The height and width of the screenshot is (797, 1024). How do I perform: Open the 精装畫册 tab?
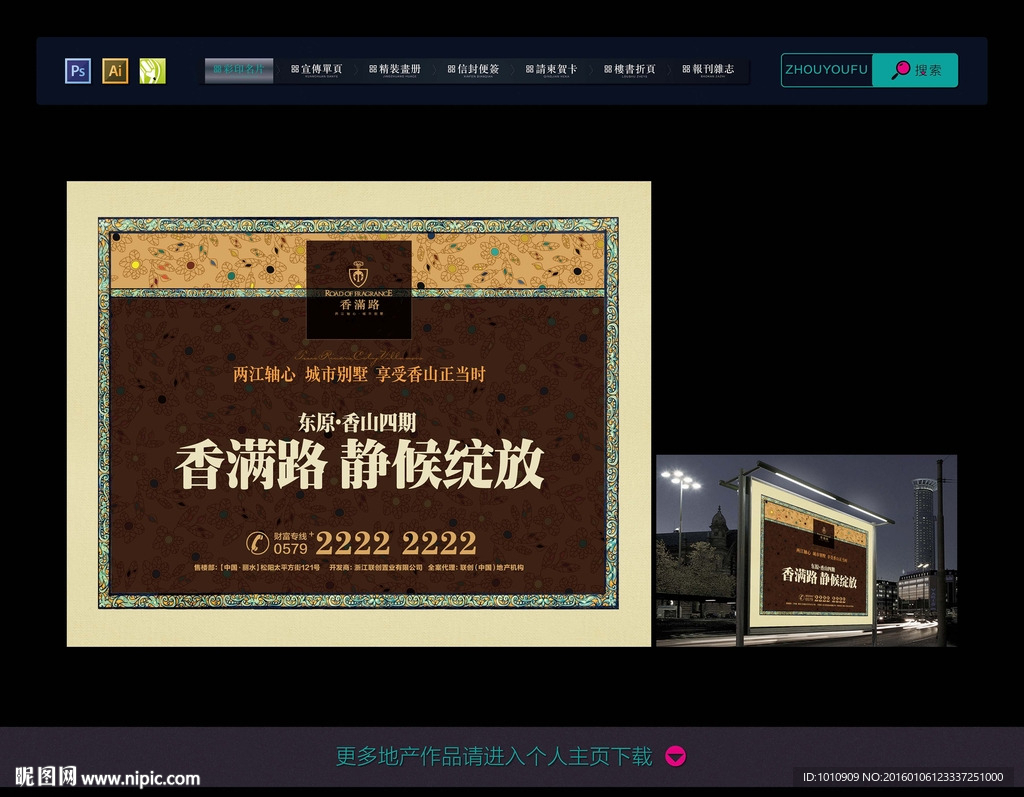click(396, 70)
